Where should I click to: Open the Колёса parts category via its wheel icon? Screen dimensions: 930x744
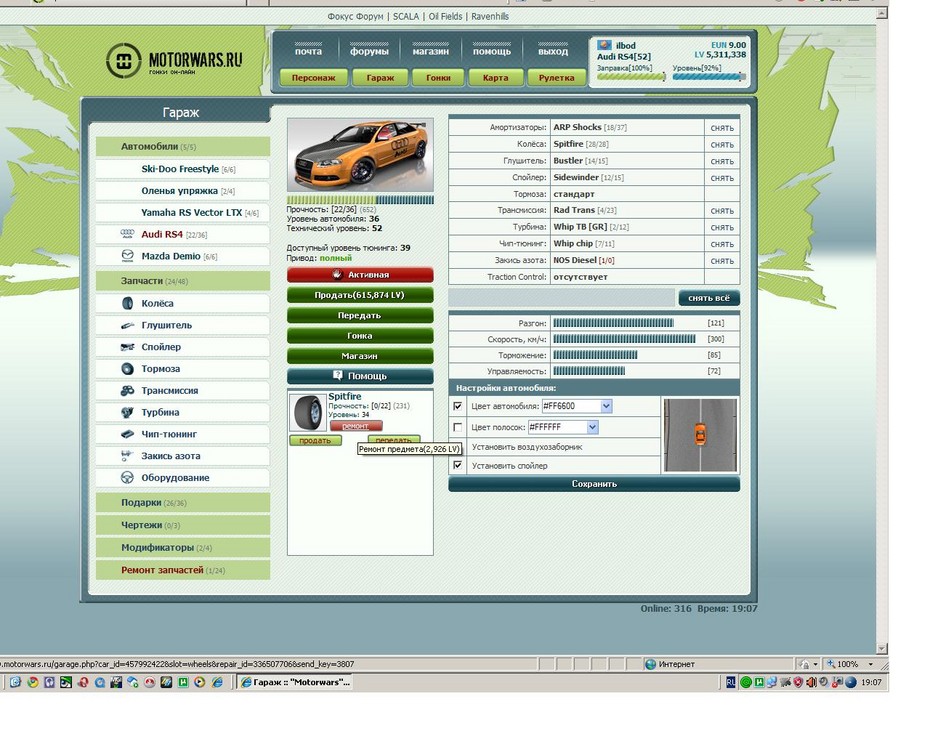point(128,303)
